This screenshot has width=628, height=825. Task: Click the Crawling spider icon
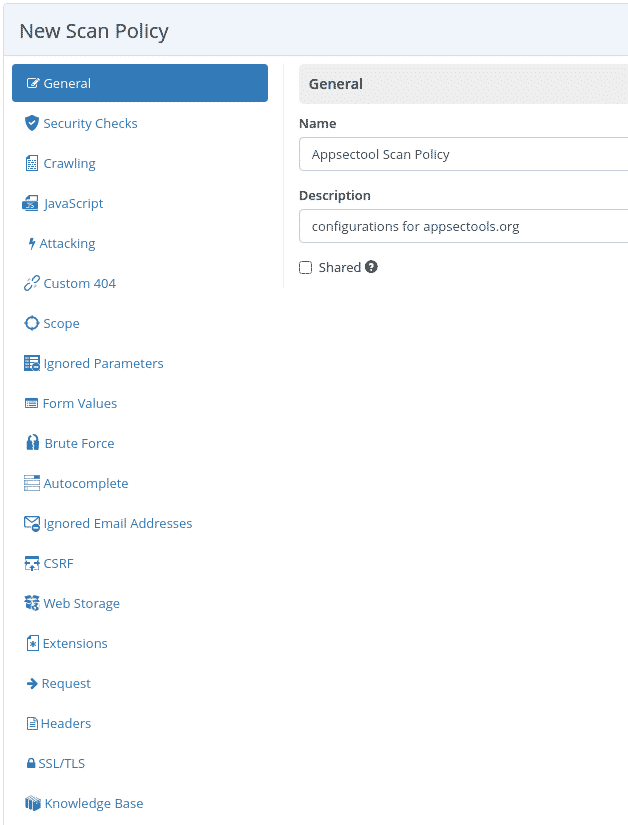[31, 163]
